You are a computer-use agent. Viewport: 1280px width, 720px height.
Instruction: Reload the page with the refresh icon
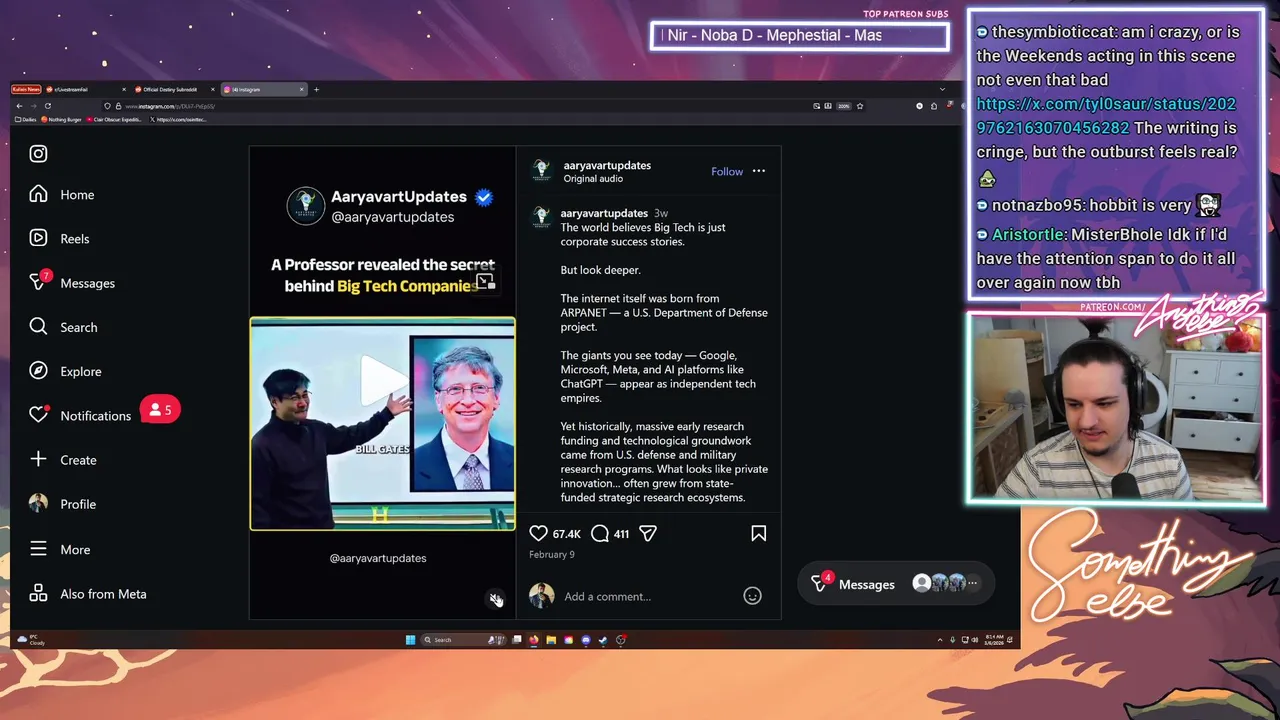[47, 105]
